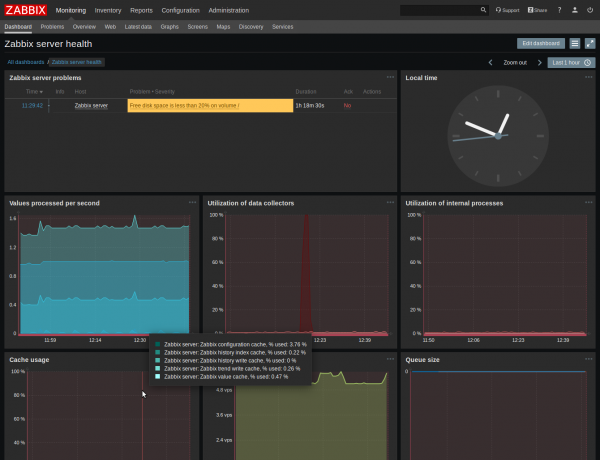Switch to the Latest data tab
Screen dimensions: 600x460
[138, 27]
